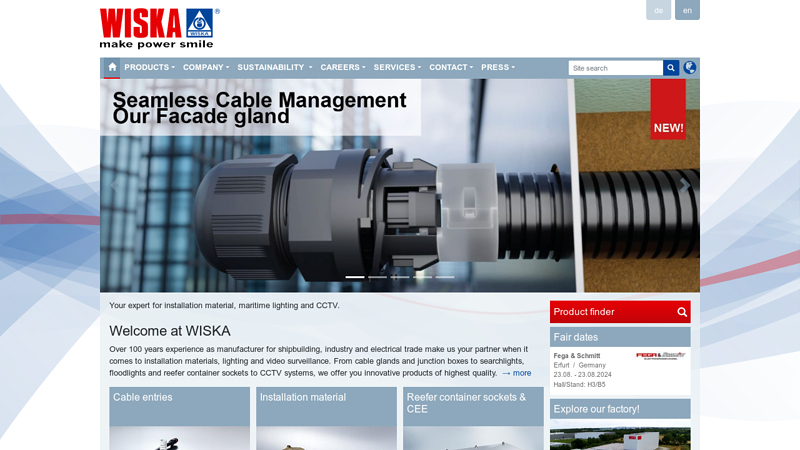Image resolution: width=800 pixels, height=450 pixels.
Task: Select the first carousel slide indicator
Action: [x=355, y=277]
